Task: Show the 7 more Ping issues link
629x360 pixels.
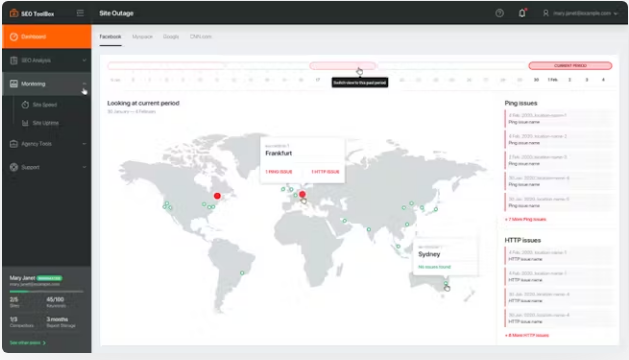Action: [x=526, y=219]
